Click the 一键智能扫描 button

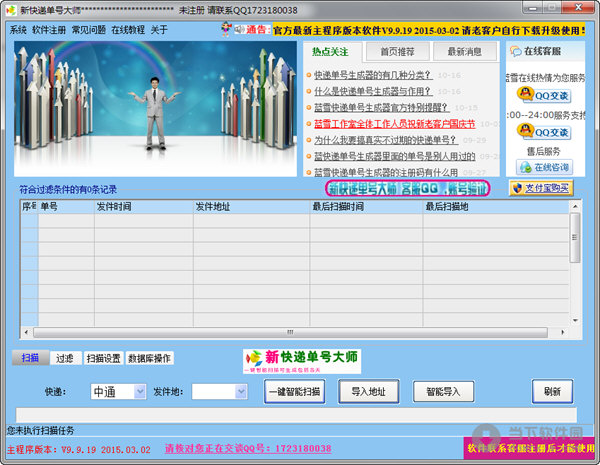pyautogui.click(x=295, y=392)
